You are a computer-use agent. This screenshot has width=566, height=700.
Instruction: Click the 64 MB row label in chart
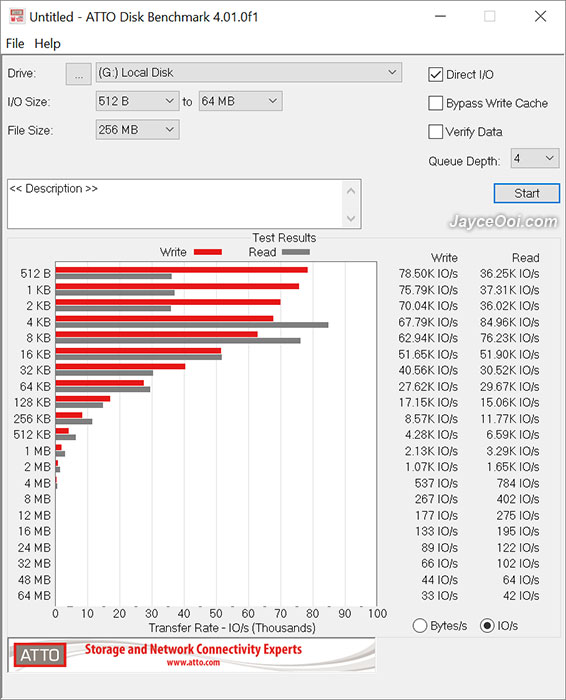(x=34, y=596)
